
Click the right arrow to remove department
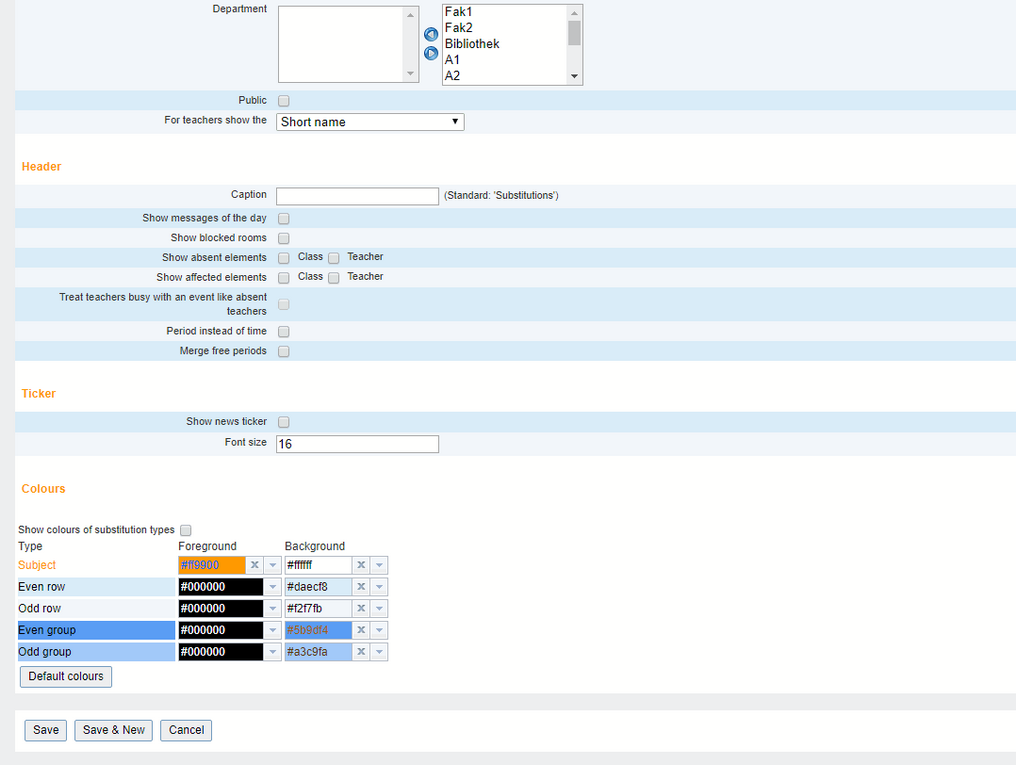(x=431, y=53)
